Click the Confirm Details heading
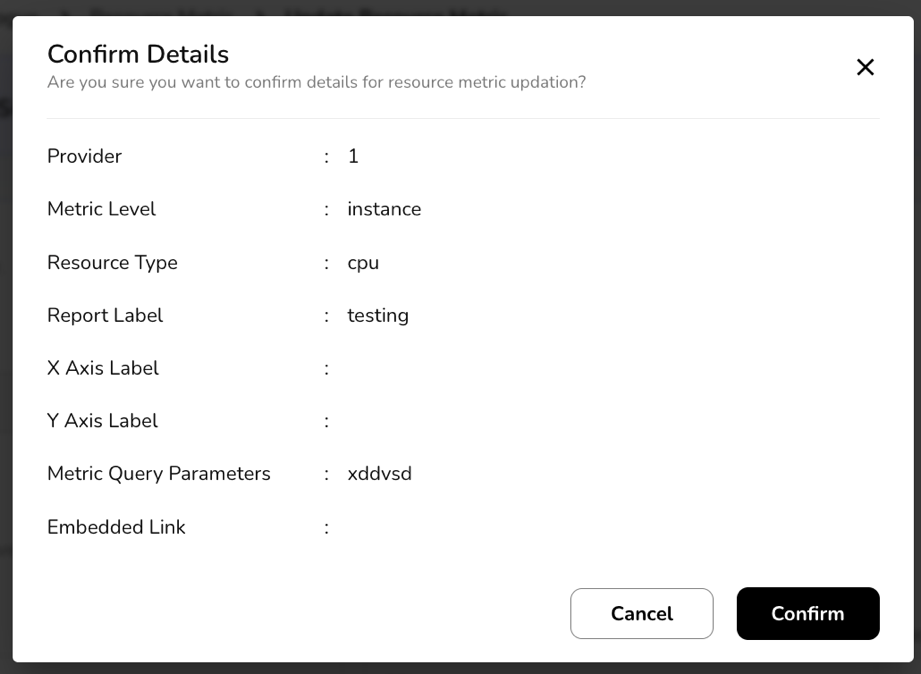Viewport: 921px width, 674px height. coord(138,54)
